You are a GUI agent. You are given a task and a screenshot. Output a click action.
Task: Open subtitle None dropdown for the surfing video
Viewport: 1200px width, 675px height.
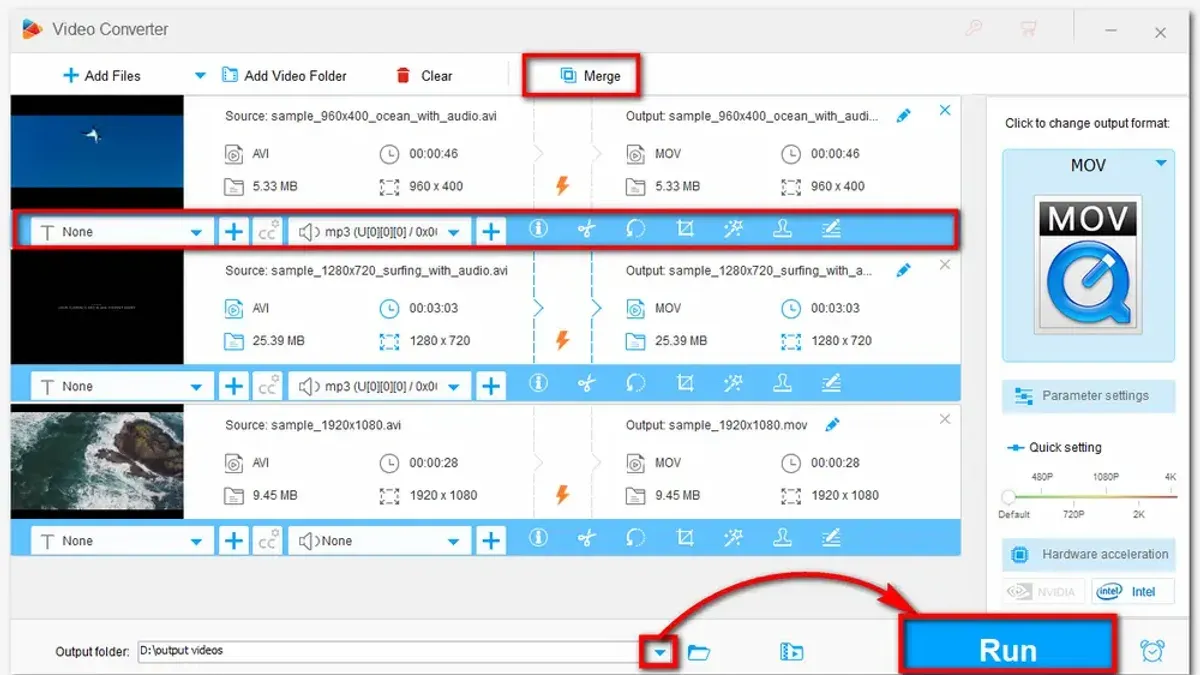(122, 386)
